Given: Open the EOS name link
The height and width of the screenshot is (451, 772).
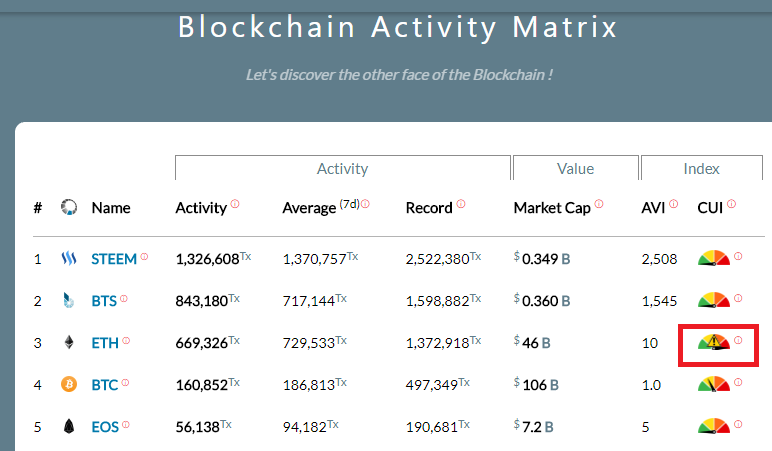Looking at the screenshot, I should point(105,427).
